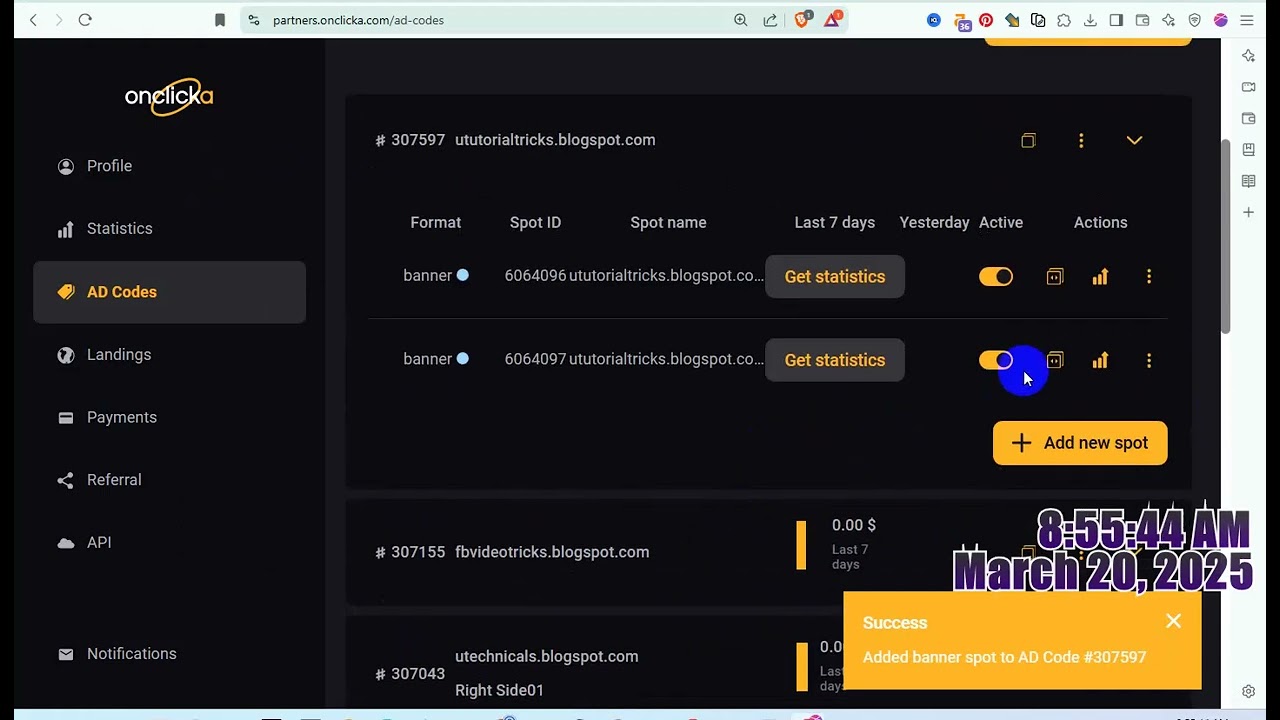Open the Brave Rewards triangle icon

[832, 20]
